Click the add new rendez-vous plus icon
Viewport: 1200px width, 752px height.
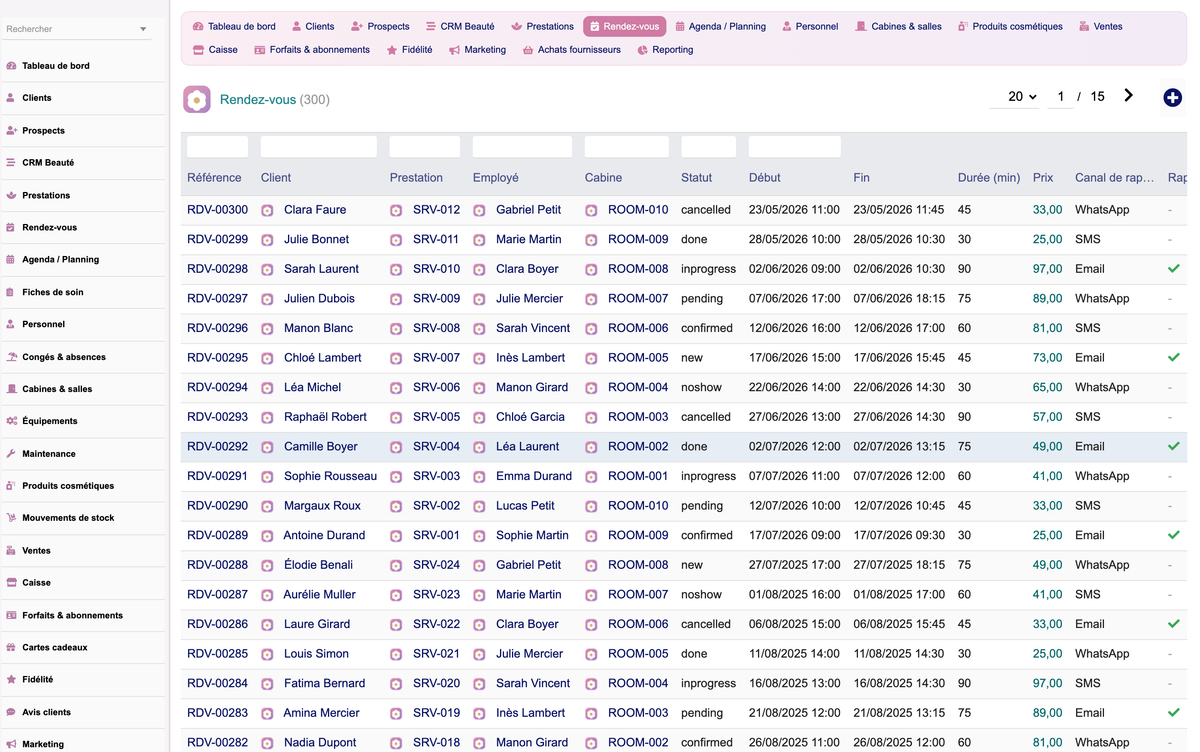point(1172,98)
